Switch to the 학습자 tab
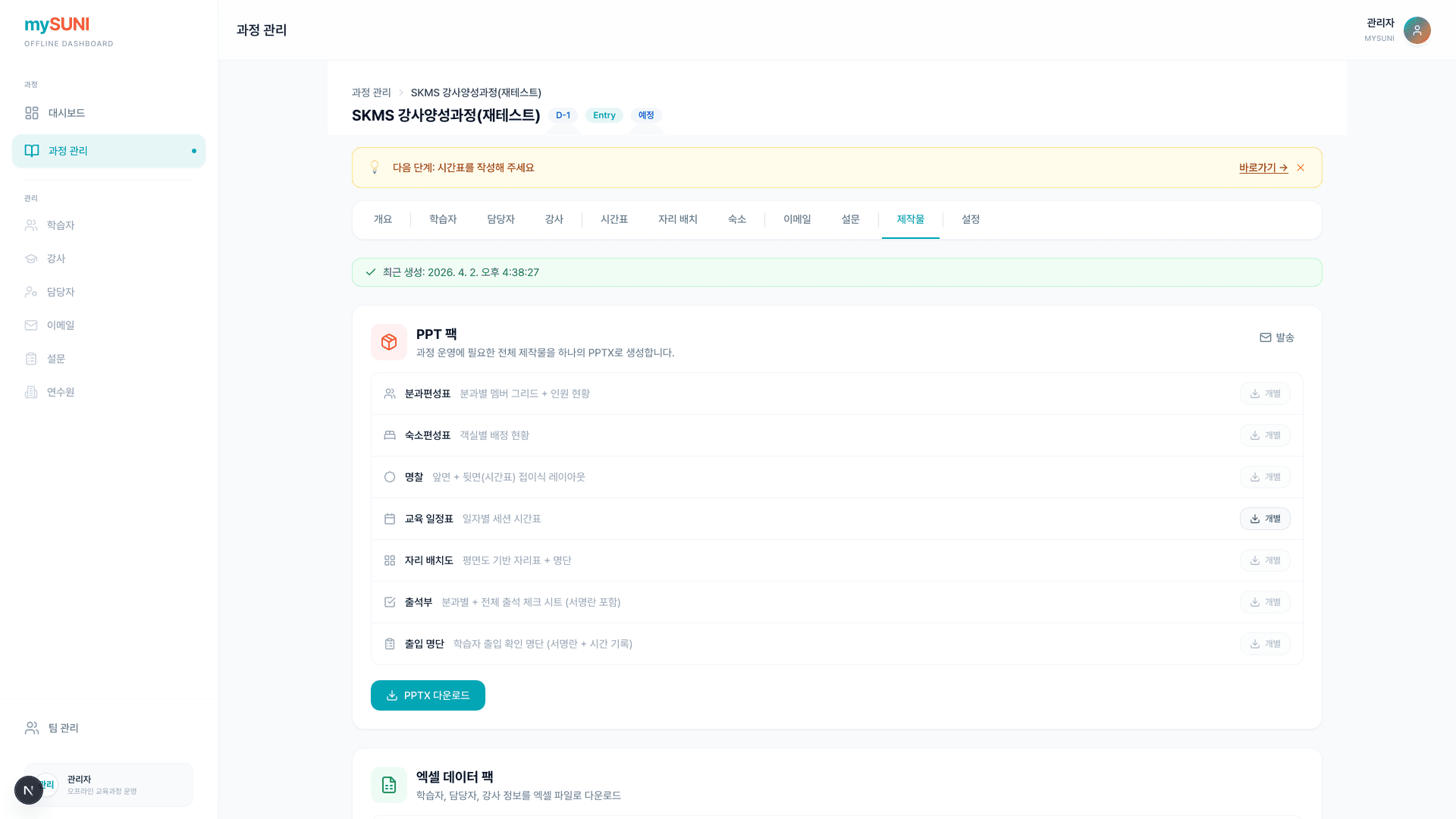The width and height of the screenshot is (1456, 819). 443,220
